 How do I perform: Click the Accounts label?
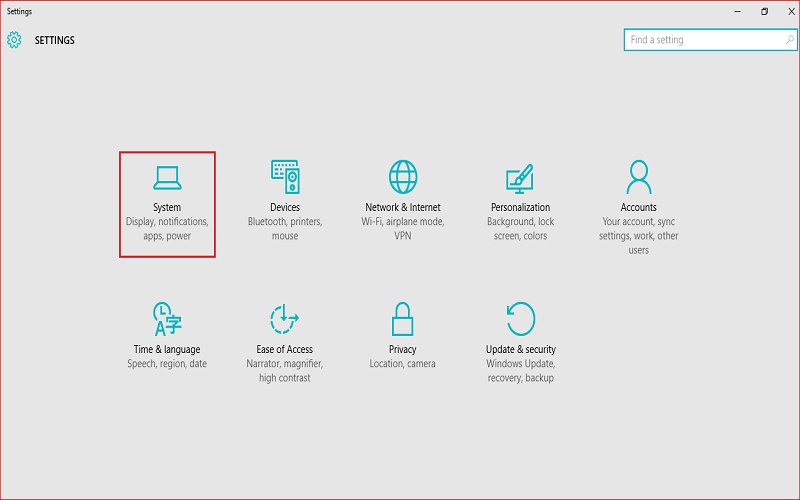tap(638, 207)
